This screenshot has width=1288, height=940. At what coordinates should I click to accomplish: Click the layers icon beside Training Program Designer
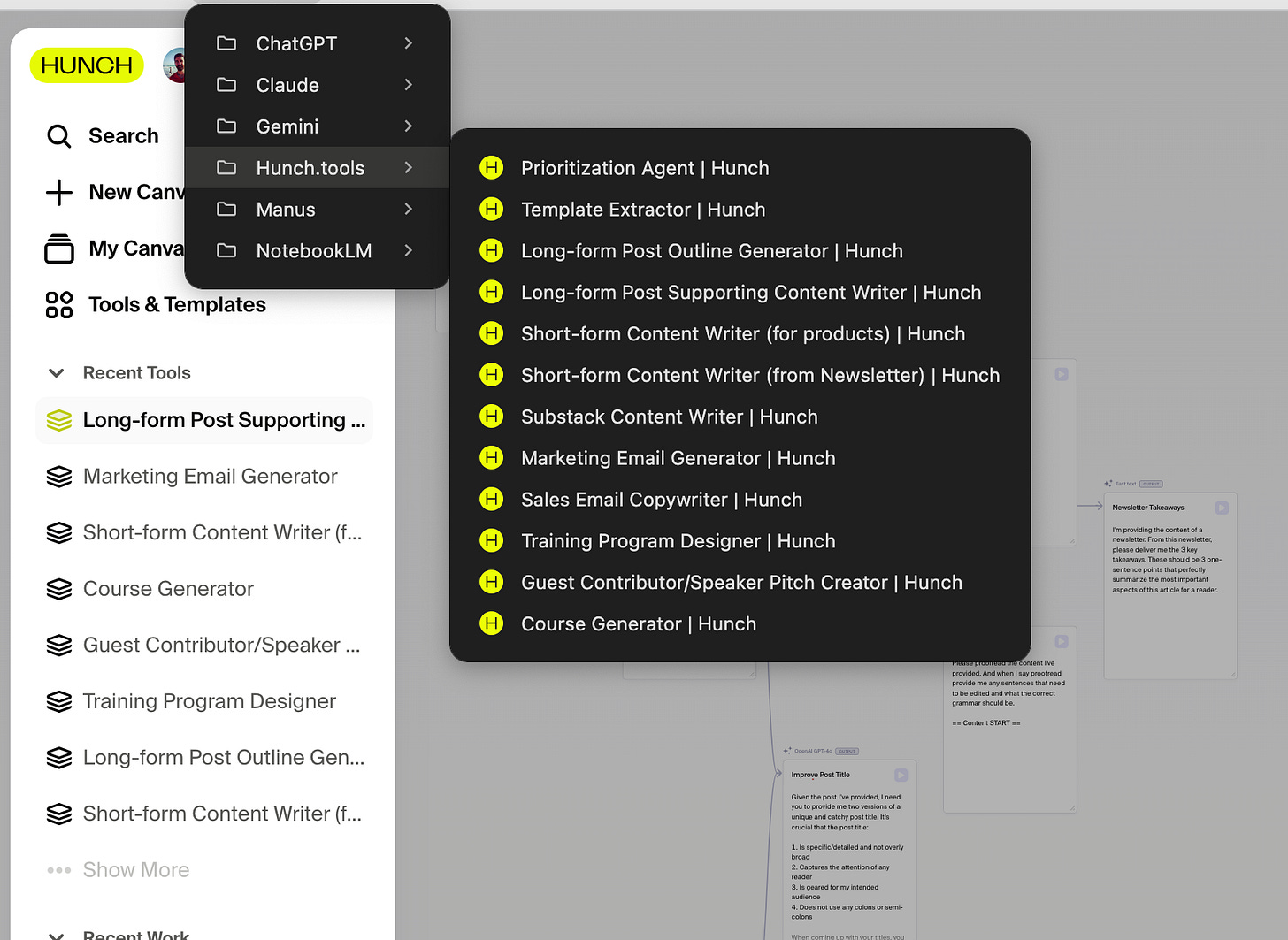pyautogui.click(x=59, y=701)
